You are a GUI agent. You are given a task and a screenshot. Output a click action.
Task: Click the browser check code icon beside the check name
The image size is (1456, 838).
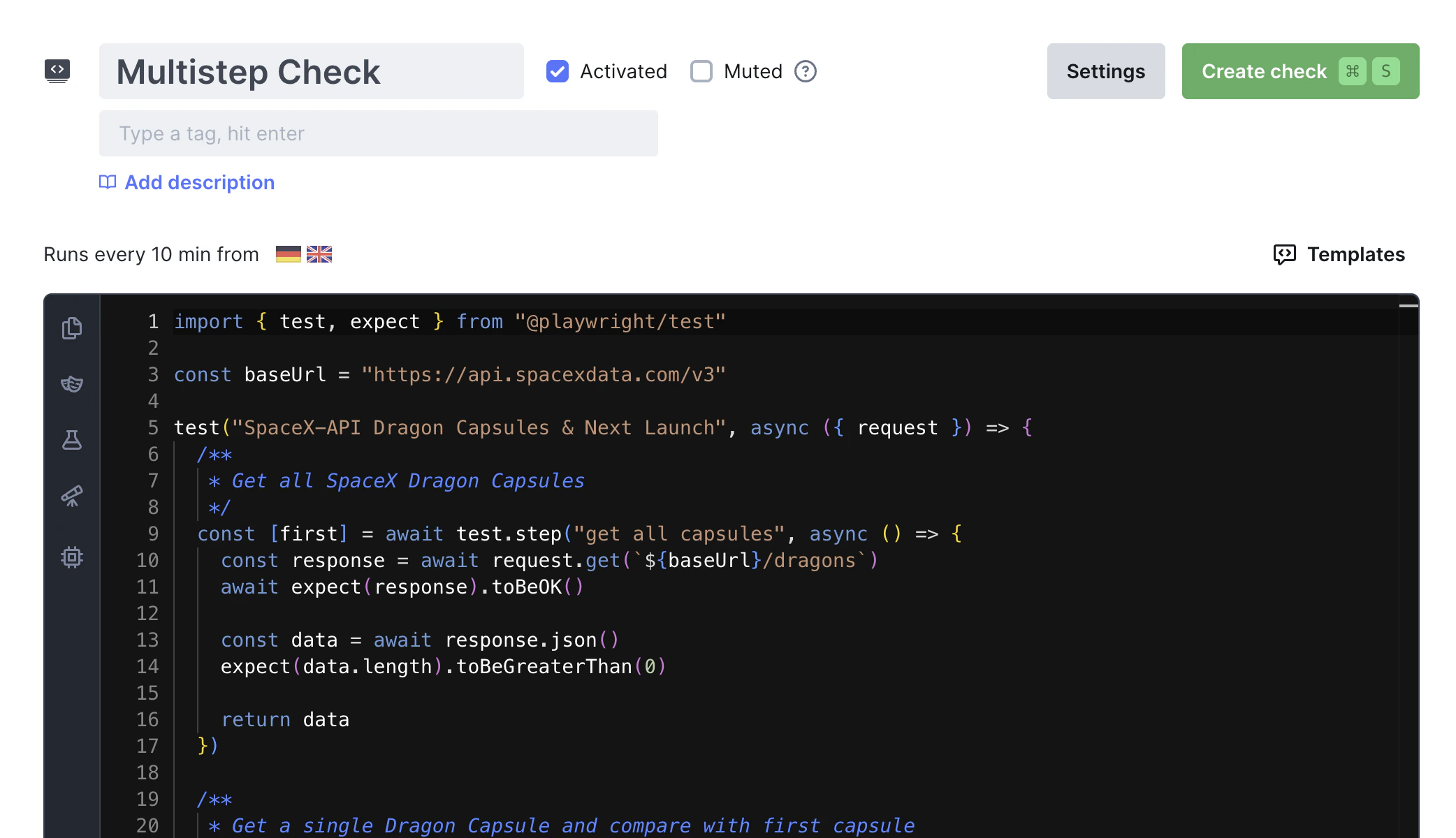click(x=58, y=71)
